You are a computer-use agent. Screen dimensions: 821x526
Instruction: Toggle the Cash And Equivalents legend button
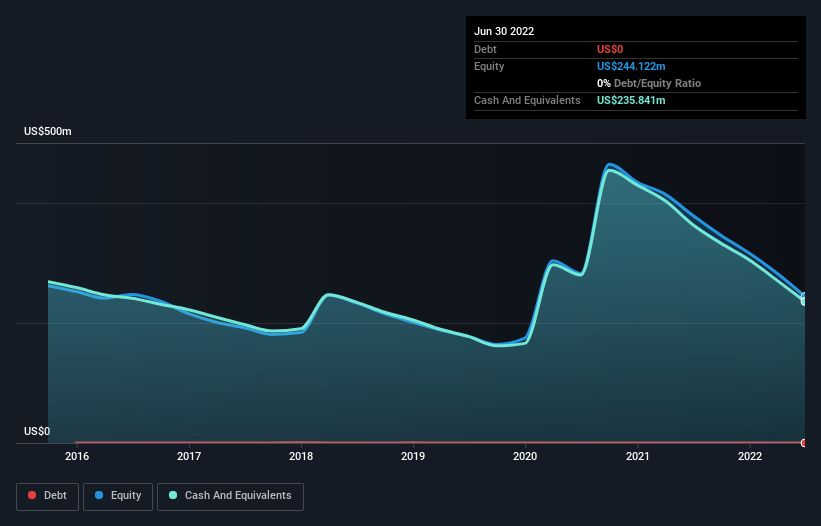pyautogui.click(x=230, y=496)
